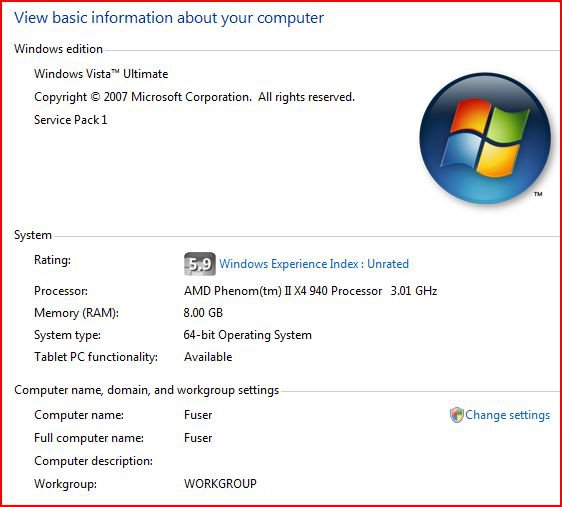Click the 8.00 GB memory value
562x507 pixels.
(203, 313)
